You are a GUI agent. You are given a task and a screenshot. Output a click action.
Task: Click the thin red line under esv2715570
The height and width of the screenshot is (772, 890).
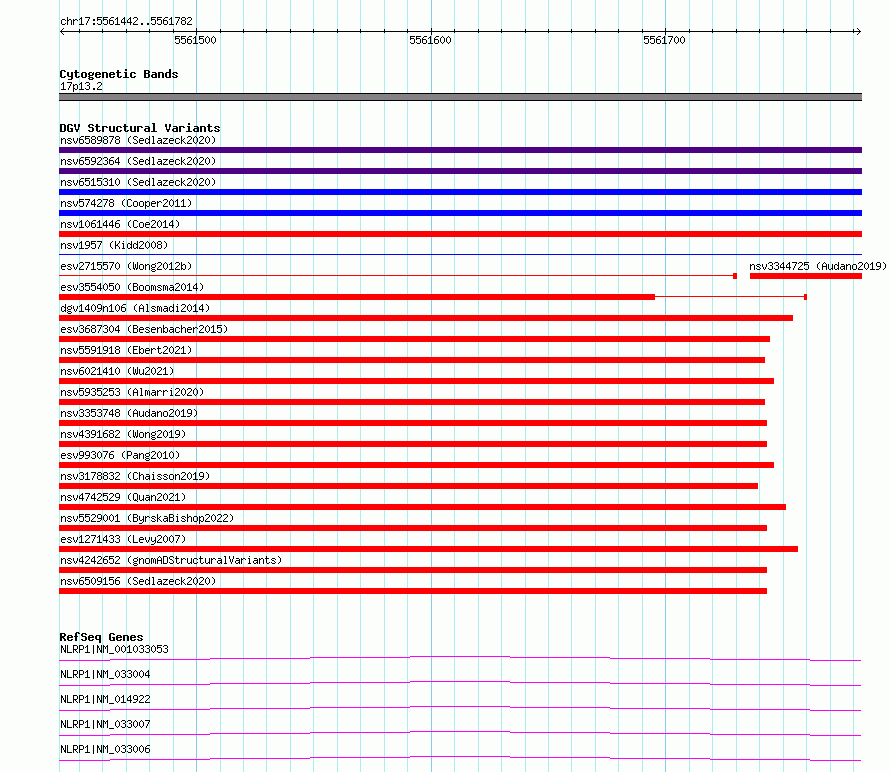point(397,276)
